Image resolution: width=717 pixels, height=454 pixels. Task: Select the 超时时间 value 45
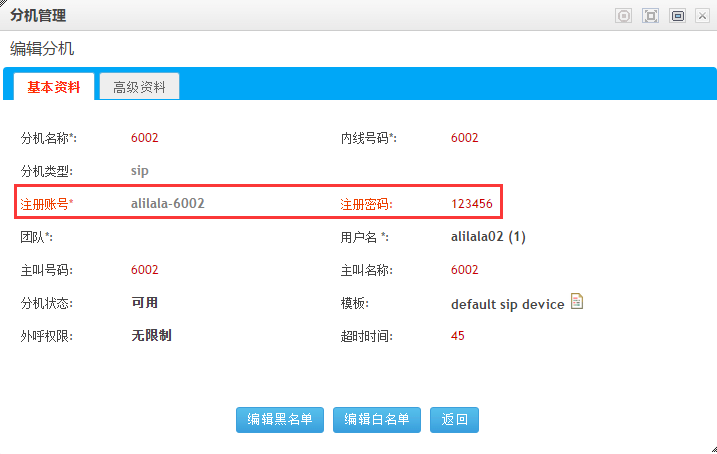[x=458, y=336]
